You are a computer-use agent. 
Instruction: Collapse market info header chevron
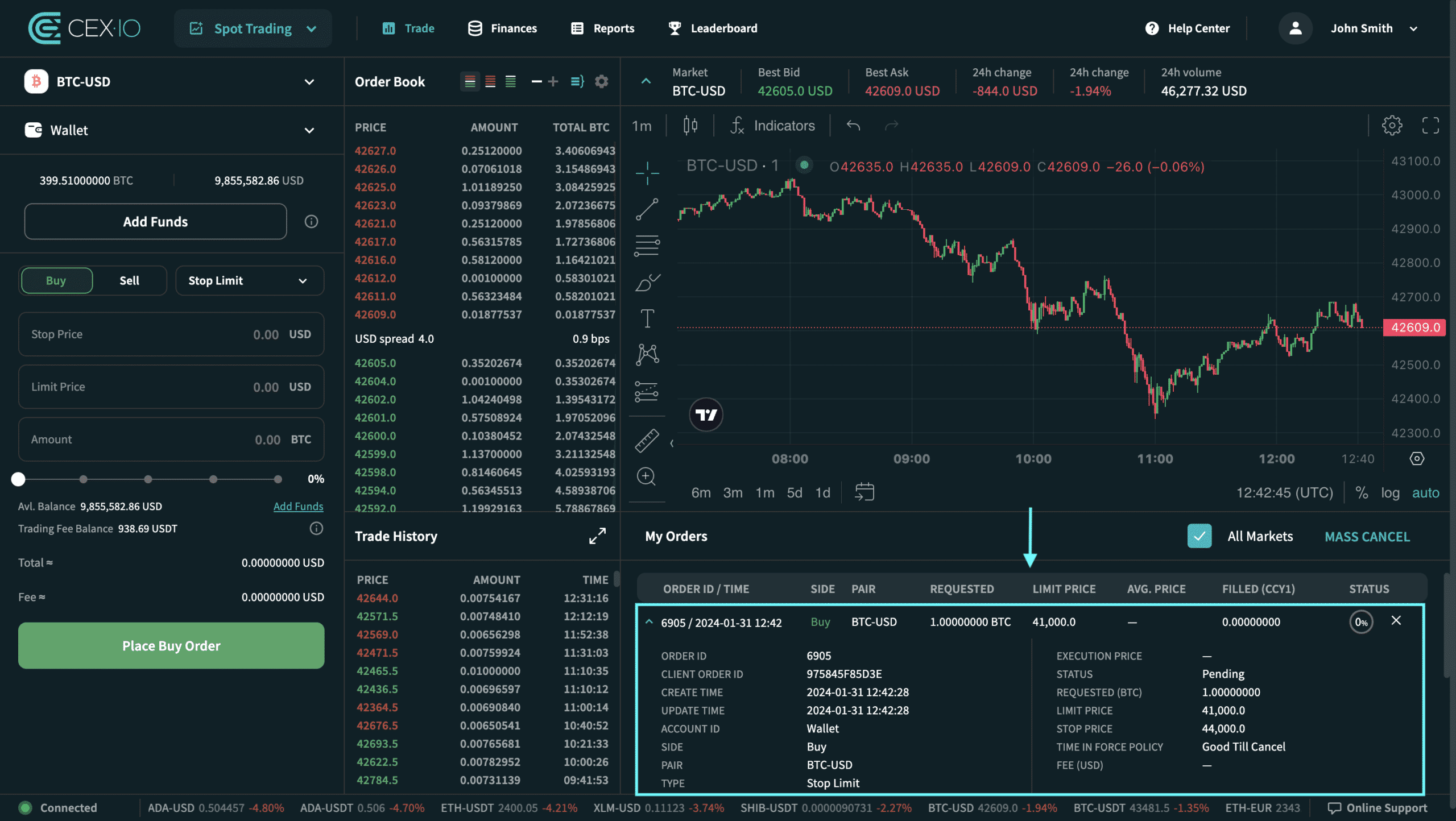[646, 81]
